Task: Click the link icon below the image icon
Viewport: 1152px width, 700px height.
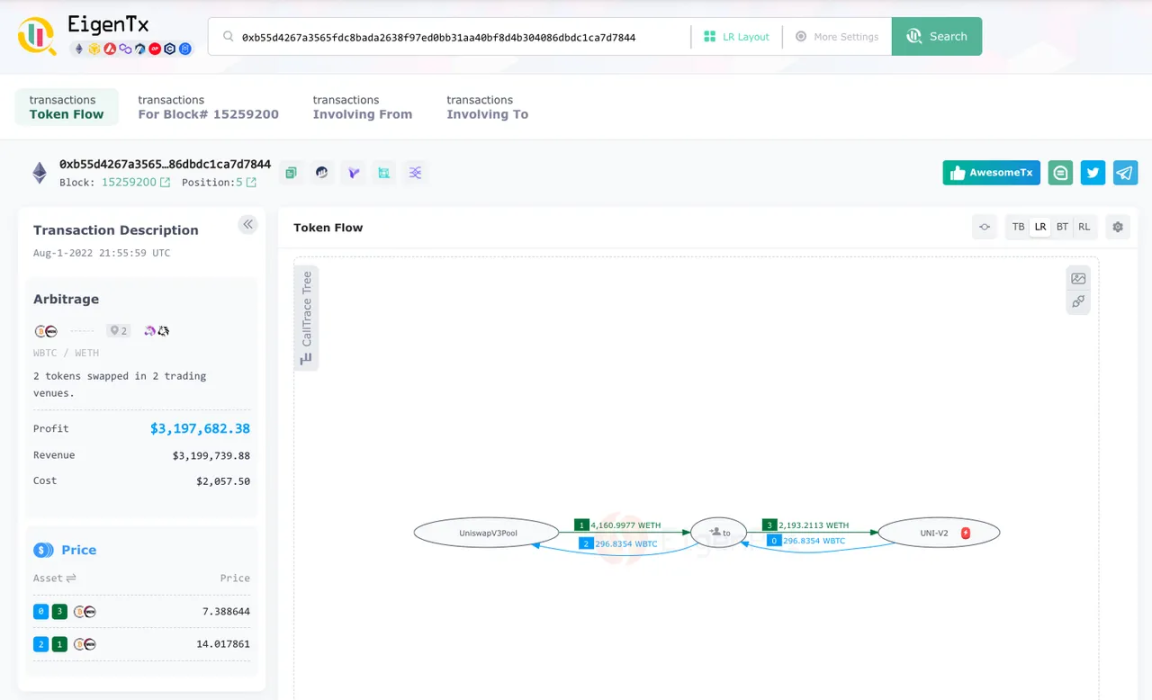Action: click(x=1078, y=302)
